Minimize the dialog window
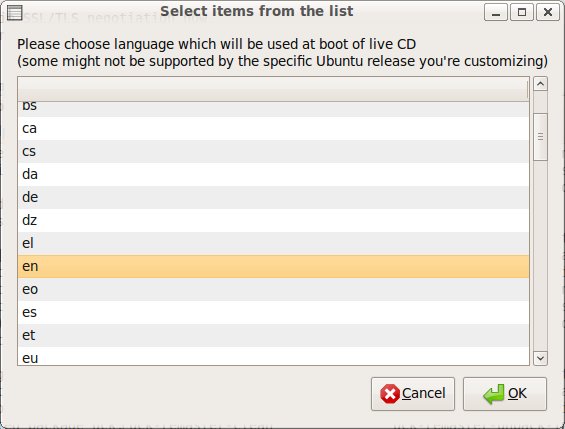The width and height of the screenshot is (565, 429). [496, 13]
